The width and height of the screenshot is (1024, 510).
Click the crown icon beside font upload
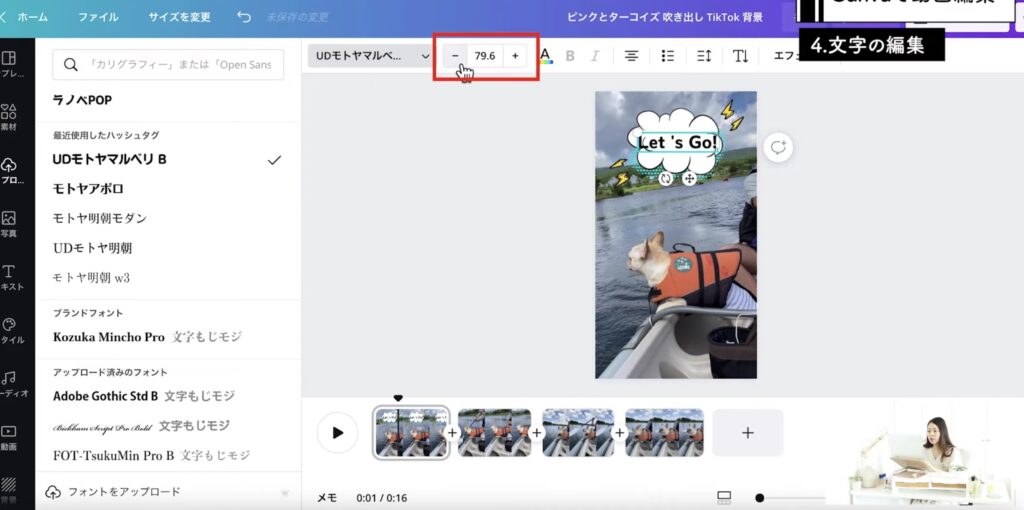[x=284, y=492]
